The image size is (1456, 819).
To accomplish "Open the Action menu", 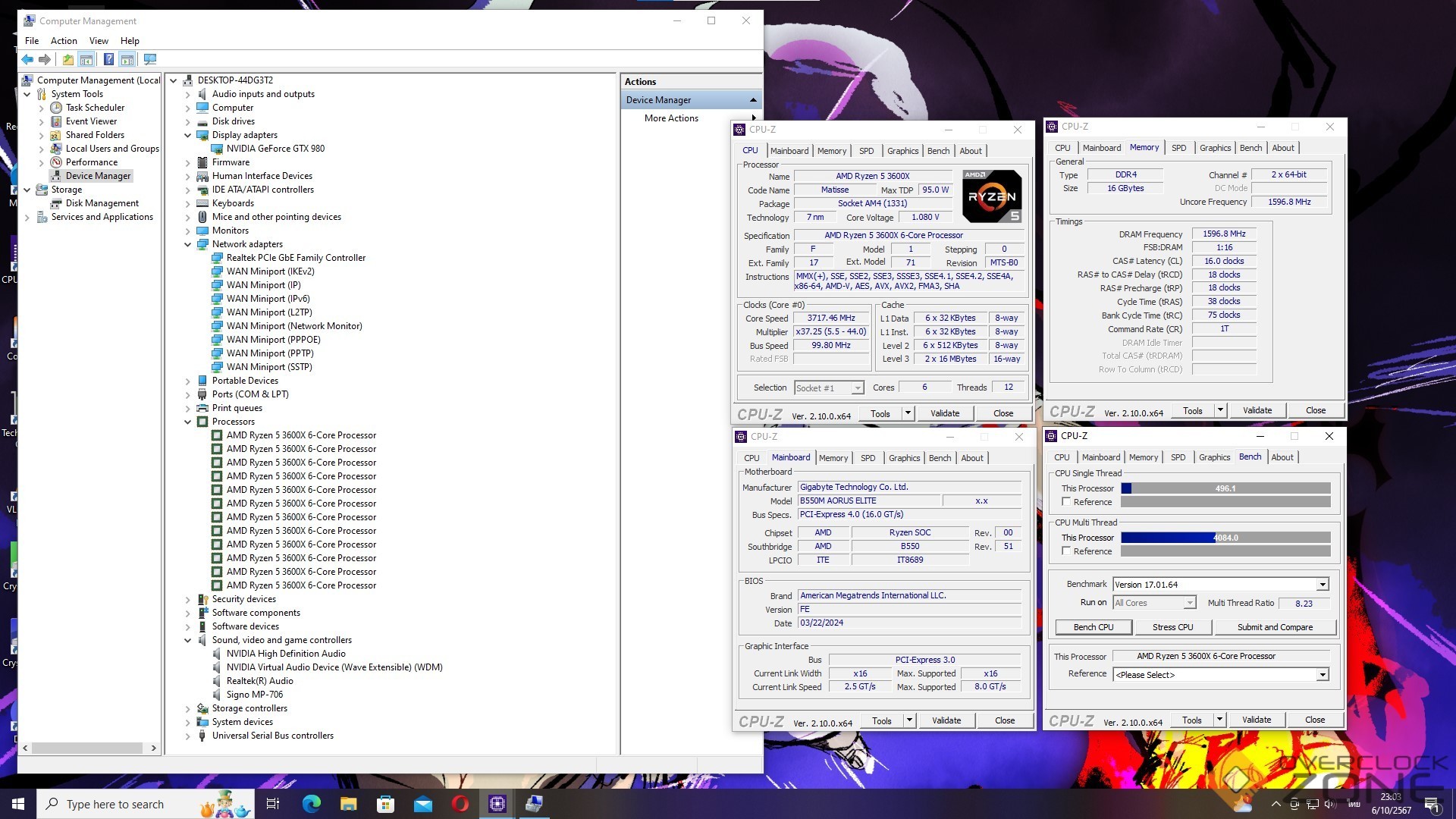I will (64, 41).
